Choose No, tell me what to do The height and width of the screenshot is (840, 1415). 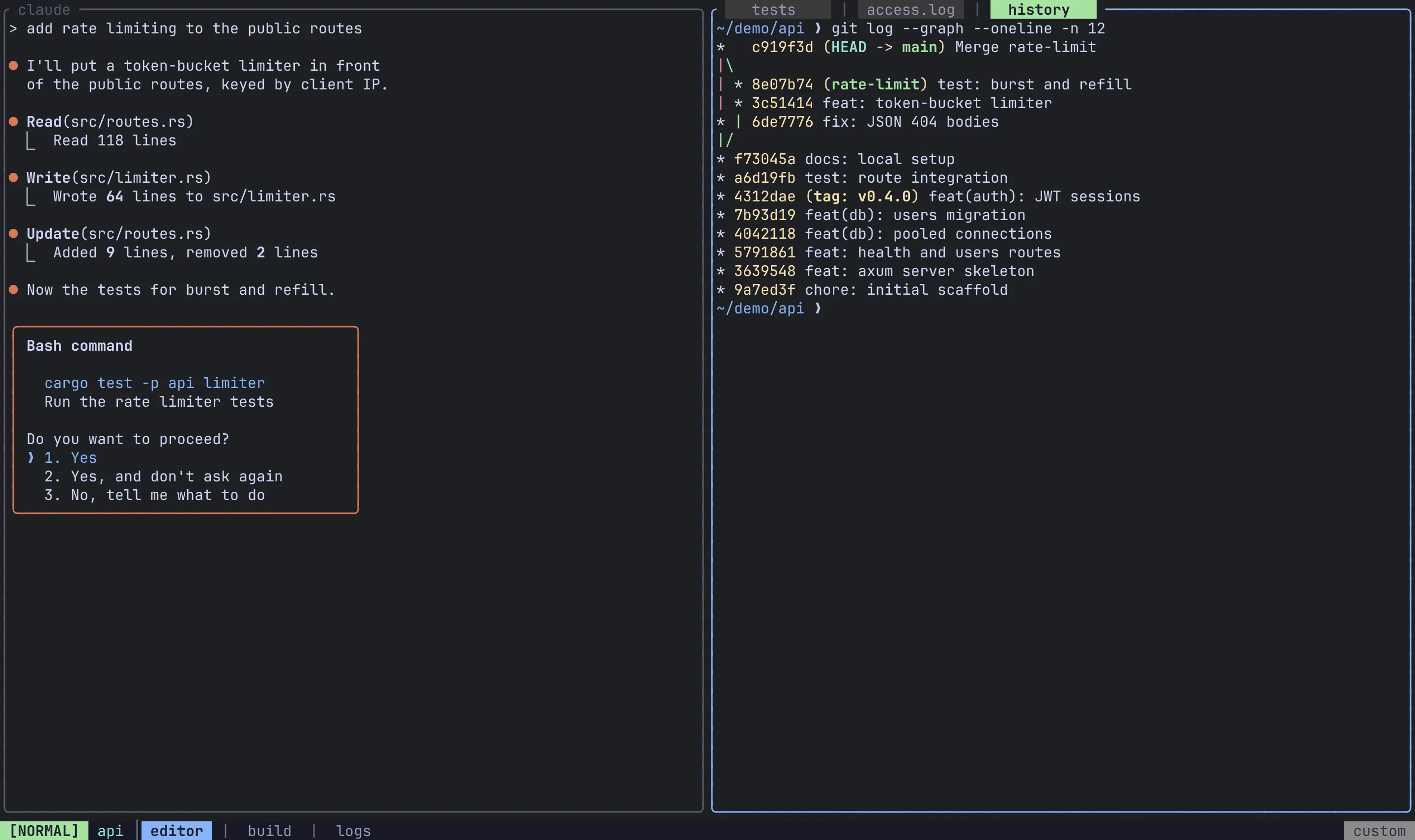154,495
